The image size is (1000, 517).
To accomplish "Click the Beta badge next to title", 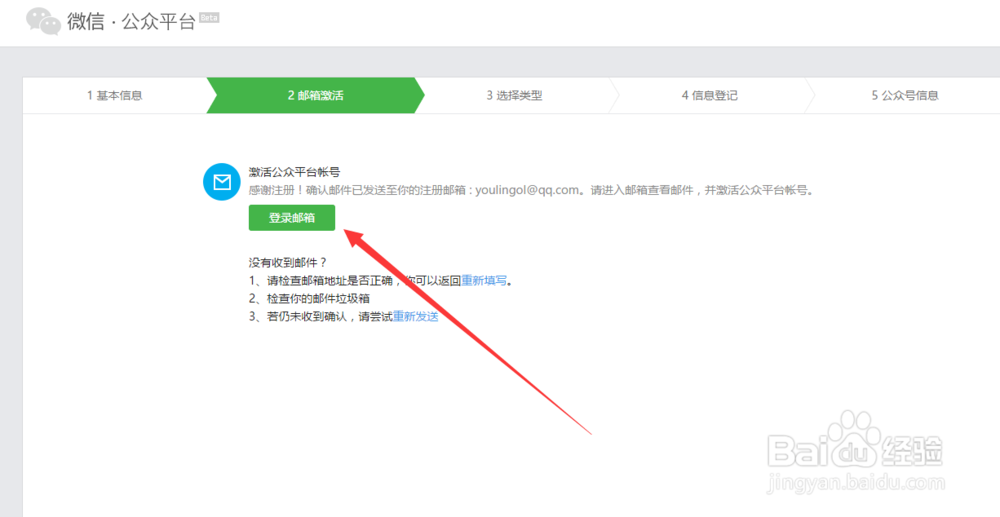I will click(209, 17).
